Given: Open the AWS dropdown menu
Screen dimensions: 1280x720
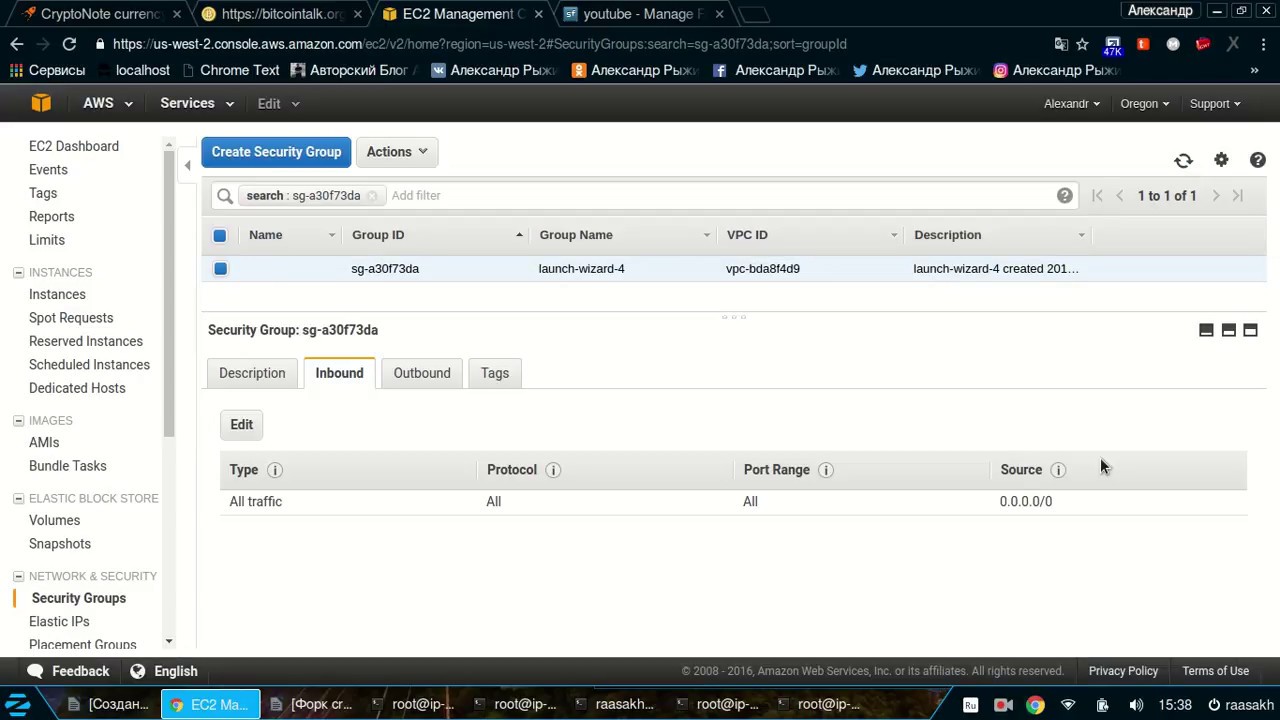Looking at the screenshot, I should (x=108, y=103).
